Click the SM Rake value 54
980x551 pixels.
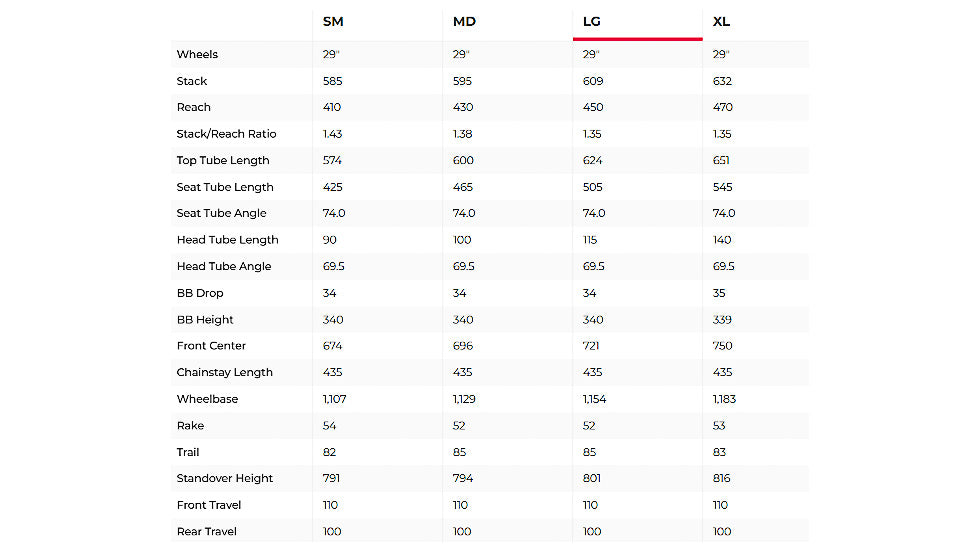tap(330, 425)
